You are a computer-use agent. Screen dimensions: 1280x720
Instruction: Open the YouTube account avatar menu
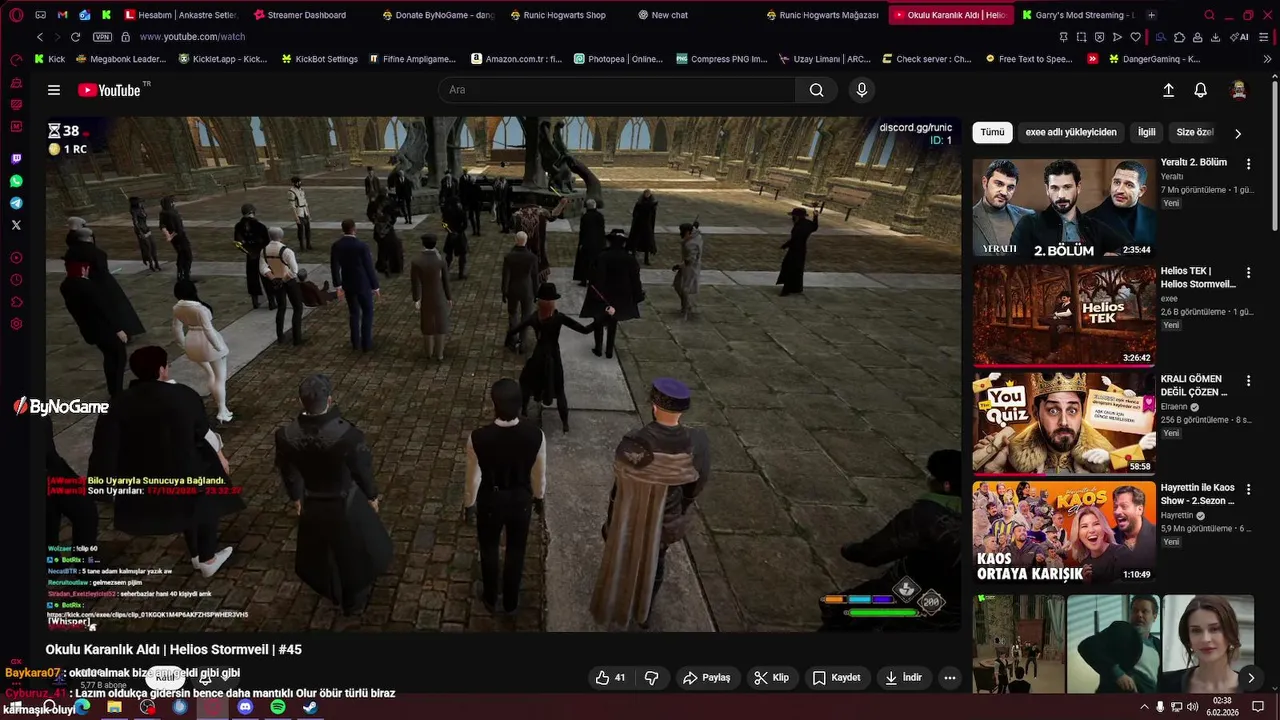[1238, 90]
